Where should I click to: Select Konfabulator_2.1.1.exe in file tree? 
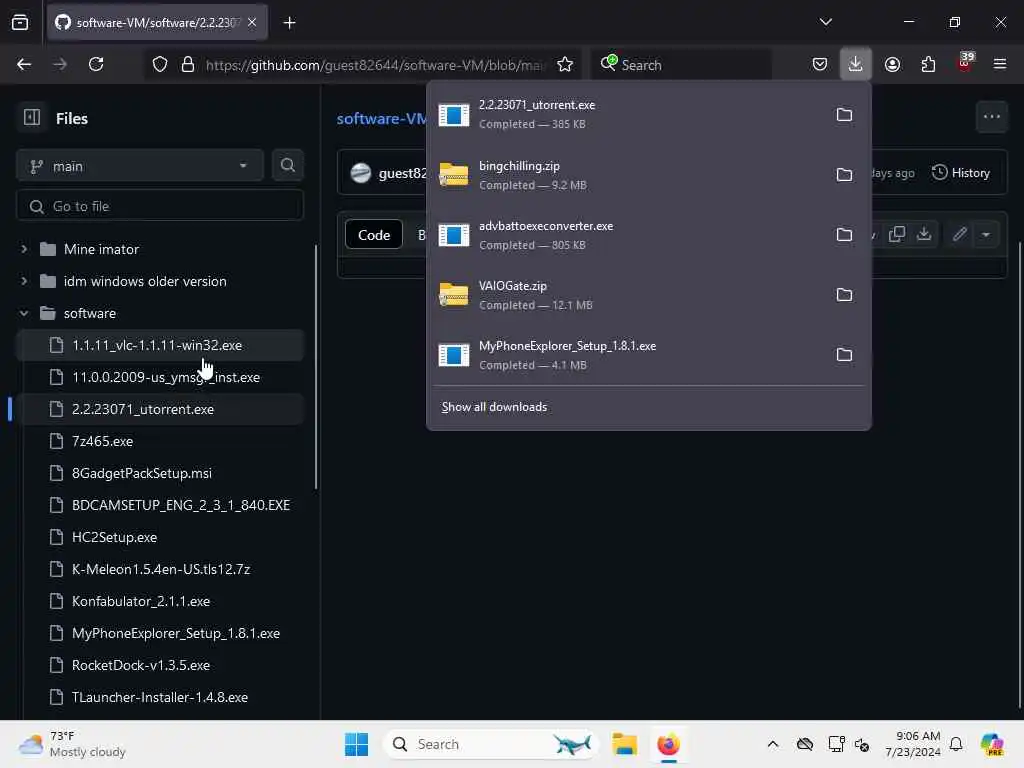[x=160, y=601]
